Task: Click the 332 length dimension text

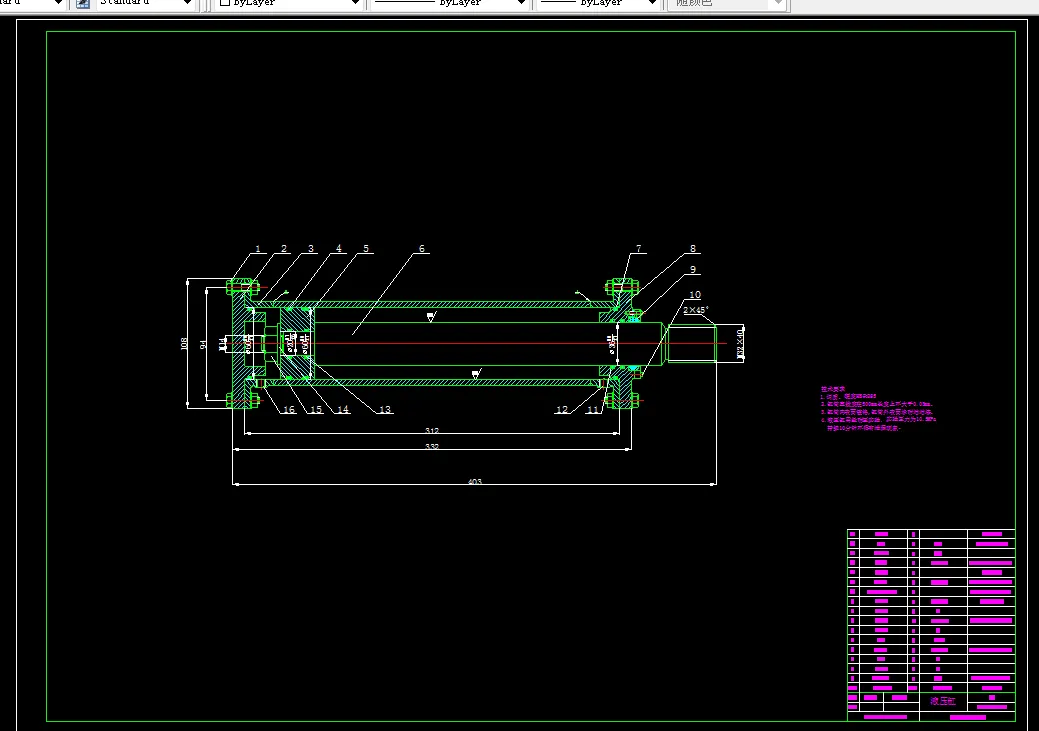Action: click(431, 447)
